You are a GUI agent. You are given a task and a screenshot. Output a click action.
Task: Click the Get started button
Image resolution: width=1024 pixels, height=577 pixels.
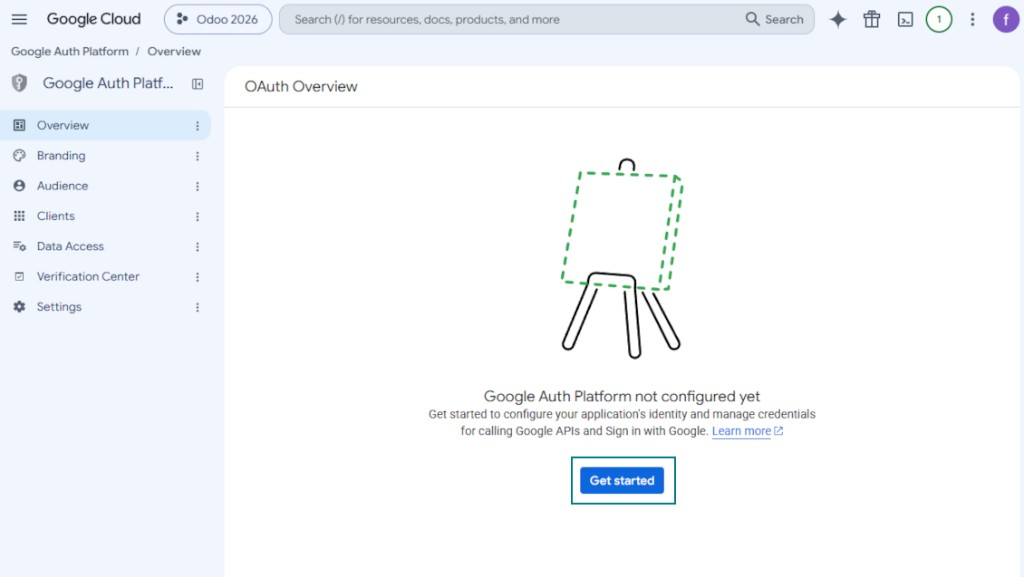622,480
